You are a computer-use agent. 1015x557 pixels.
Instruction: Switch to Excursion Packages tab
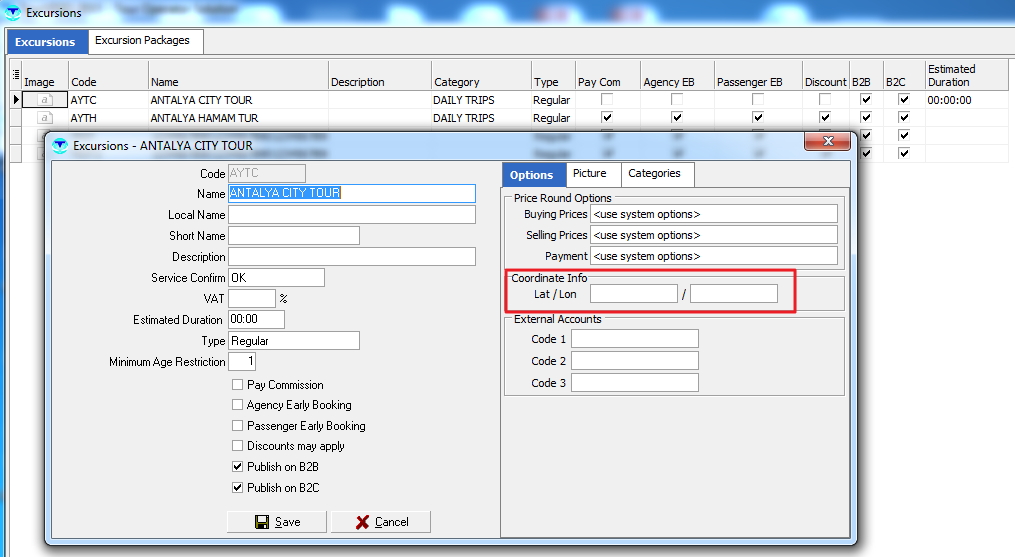(x=142, y=41)
